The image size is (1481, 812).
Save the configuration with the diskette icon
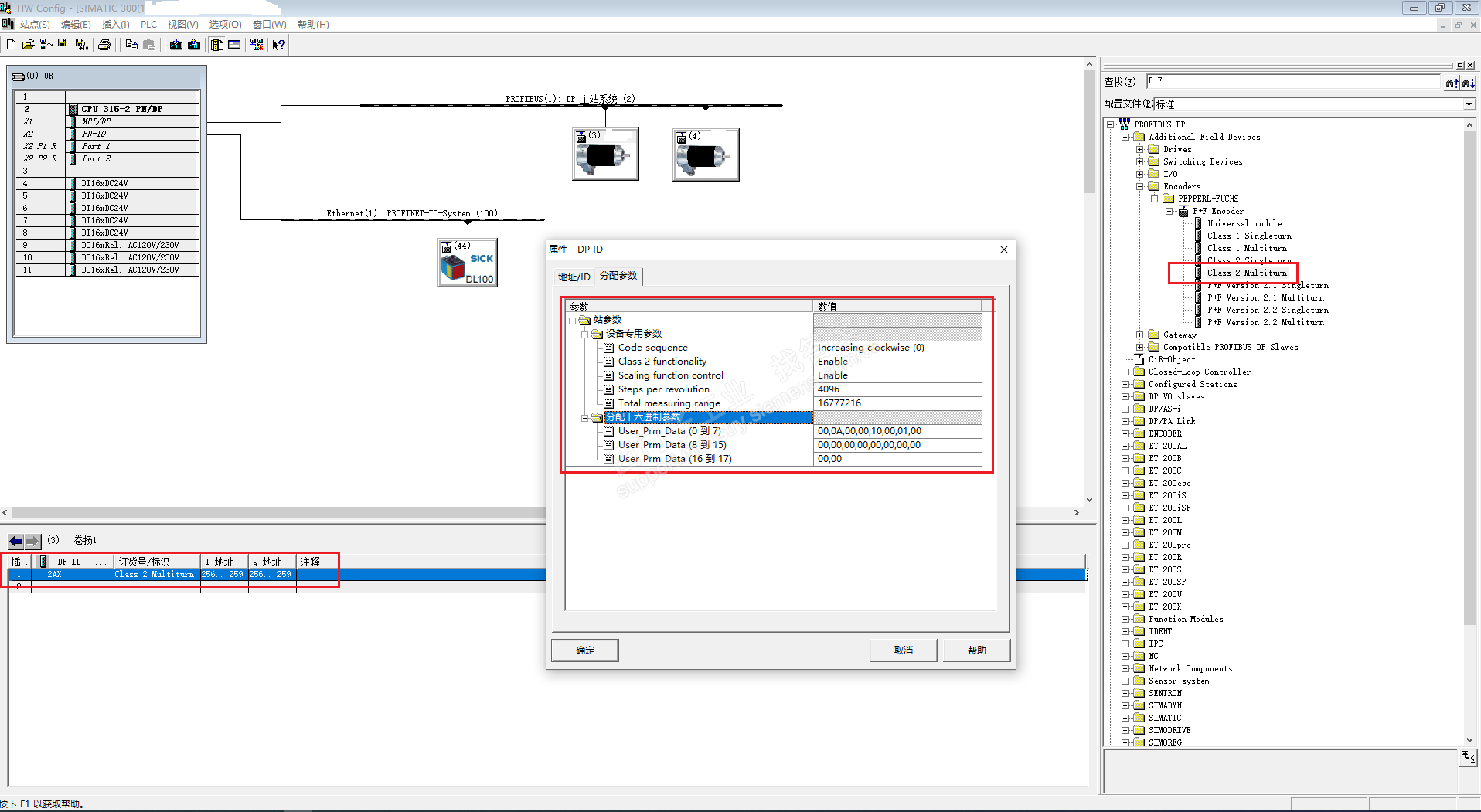pyautogui.click(x=62, y=44)
